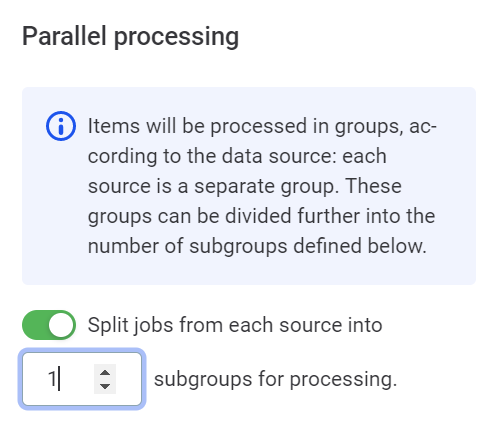Click 'groups can be divided further' text line
The height and width of the screenshot is (433, 495).
[x=261, y=216]
